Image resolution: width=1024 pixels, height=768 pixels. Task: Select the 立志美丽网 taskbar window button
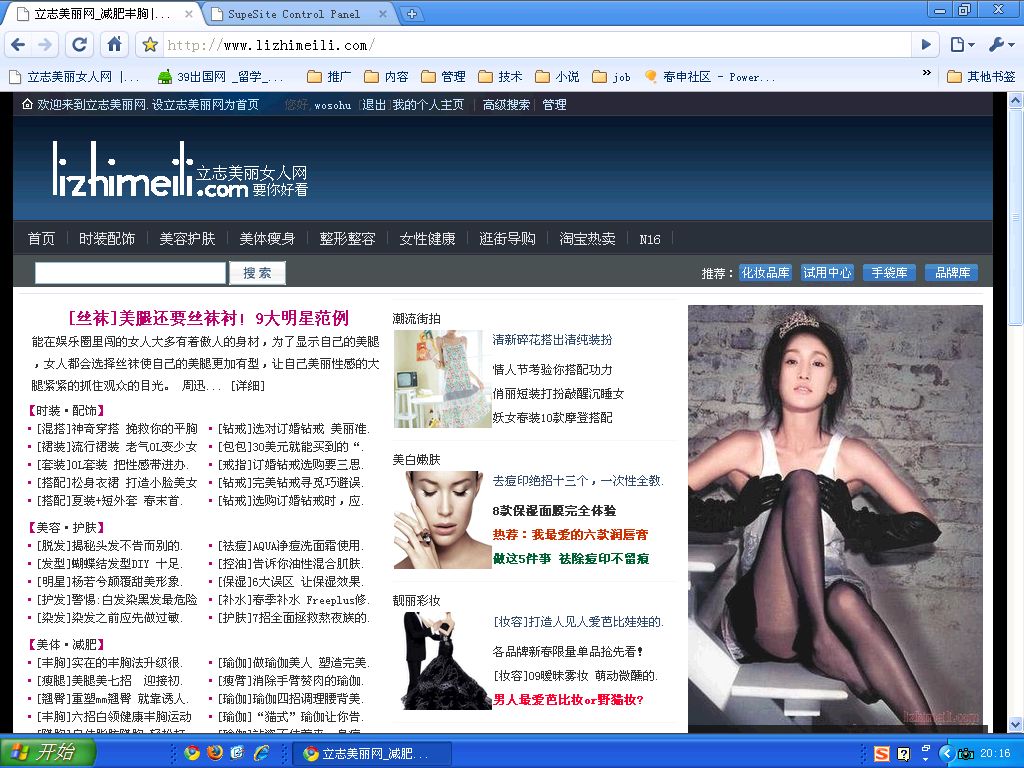point(370,754)
